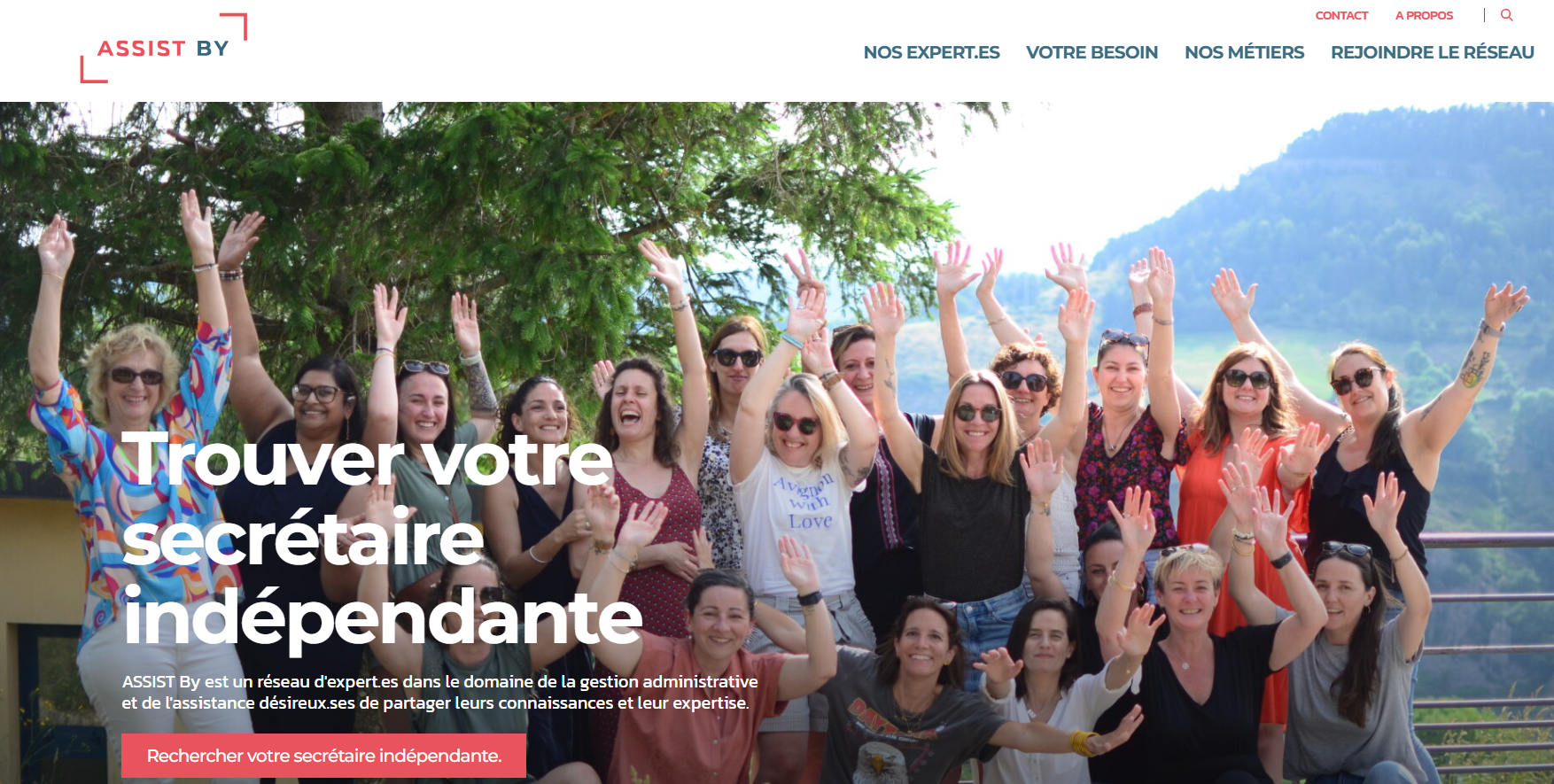Go to the A PROPOS page
1554x784 pixels.
[x=1424, y=15]
